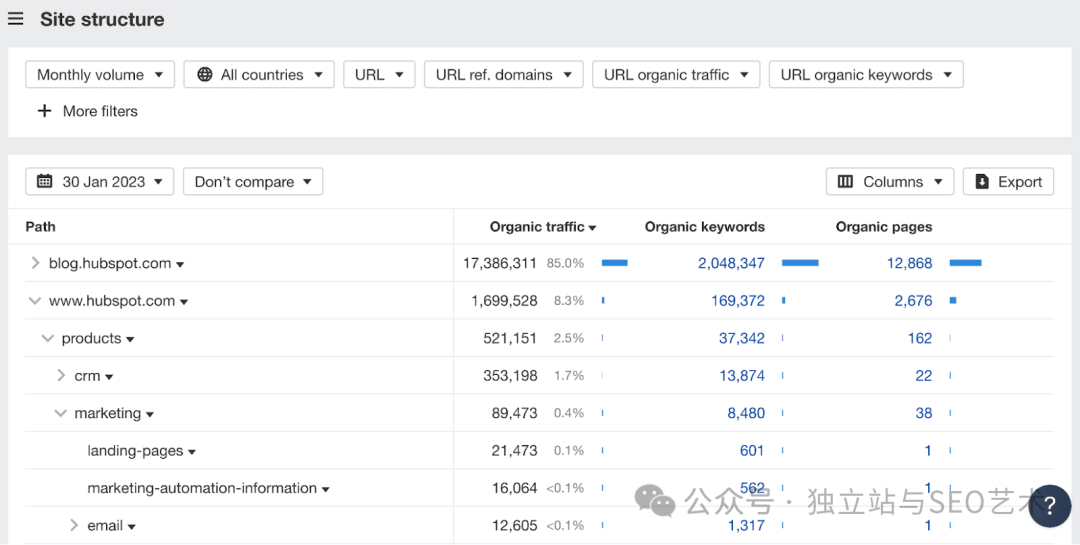
Task: Sort by Organic pages column header
Action: point(884,227)
